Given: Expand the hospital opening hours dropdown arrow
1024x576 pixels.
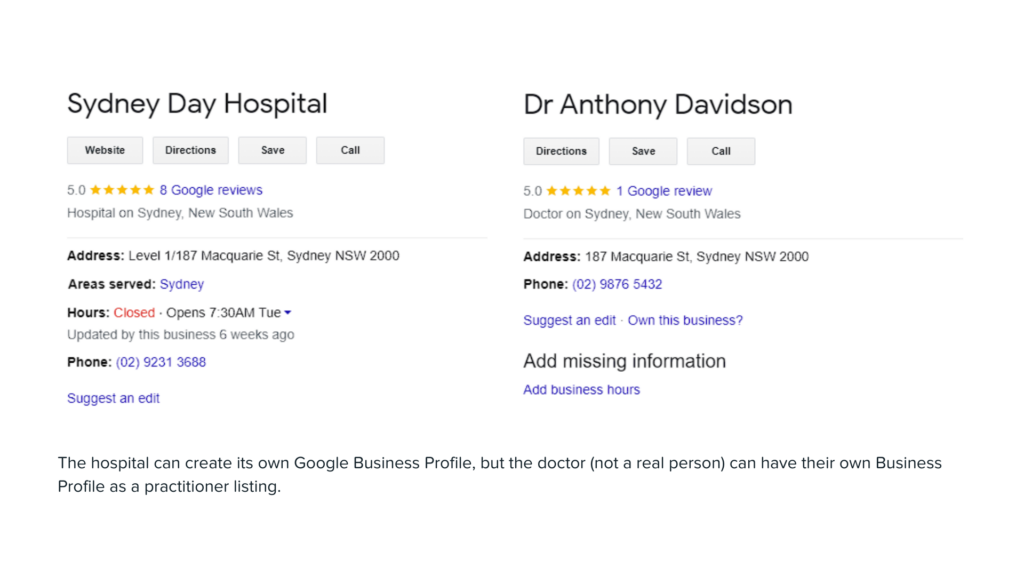Looking at the screenshot, I should click(x=287, y=313).
